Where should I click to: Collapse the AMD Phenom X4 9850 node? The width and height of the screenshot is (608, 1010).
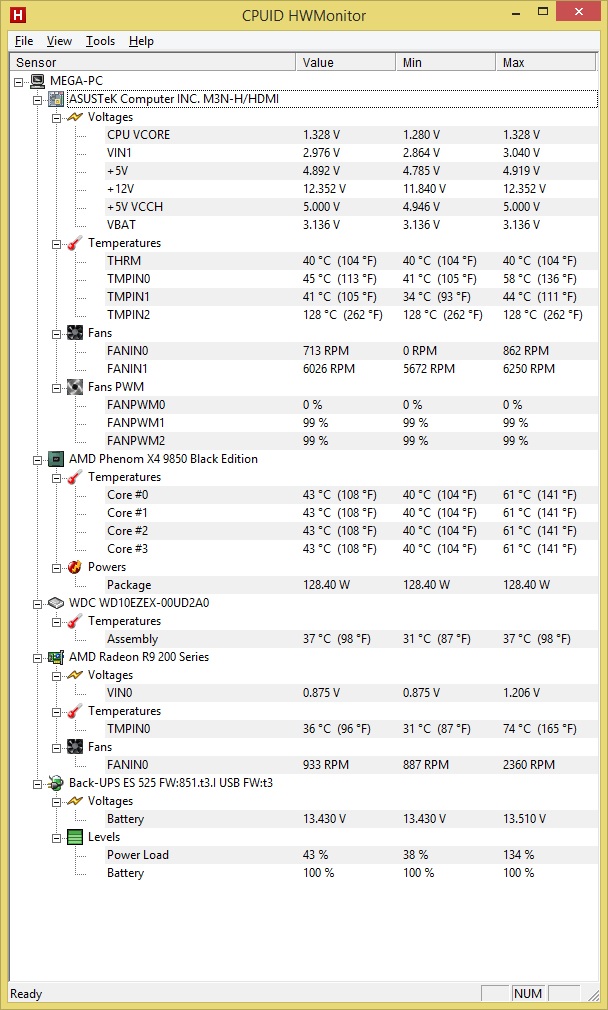click(x=37, y=460)
